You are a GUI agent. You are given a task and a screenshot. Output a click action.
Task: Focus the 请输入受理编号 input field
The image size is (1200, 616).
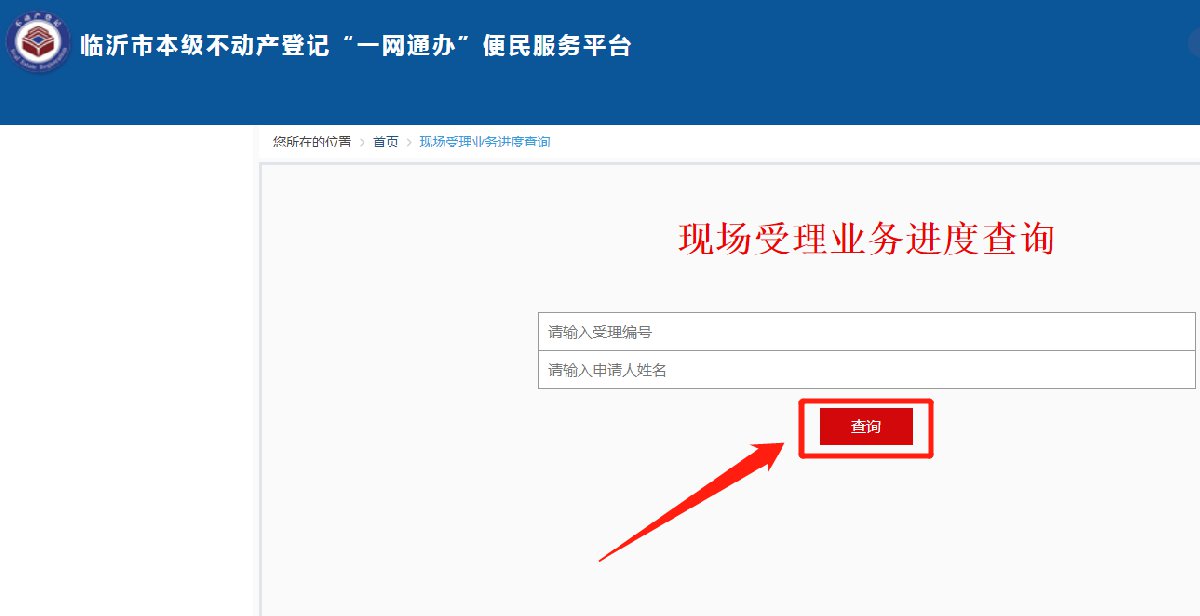click(x=866, y=332)
